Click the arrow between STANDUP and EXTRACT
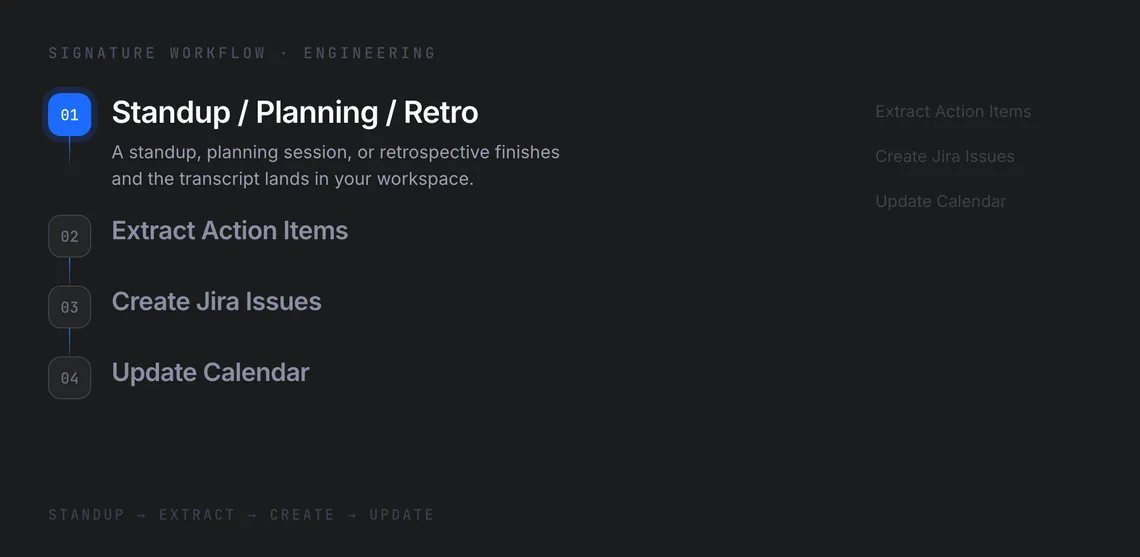Viewport: 1140px width, 557px height. pyautogui.click(x=142, y=515)
